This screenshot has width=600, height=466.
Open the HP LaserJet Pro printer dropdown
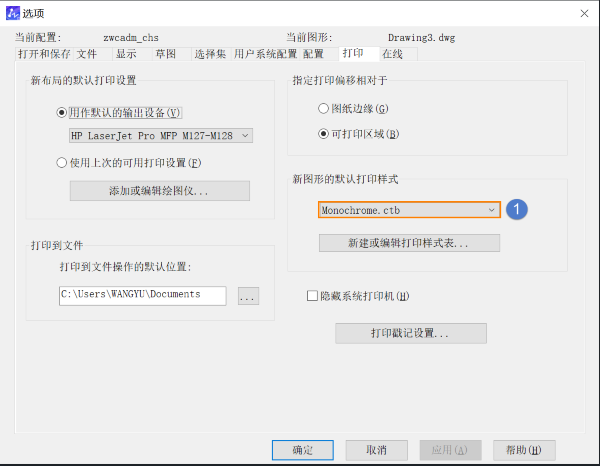coord(161,135)
